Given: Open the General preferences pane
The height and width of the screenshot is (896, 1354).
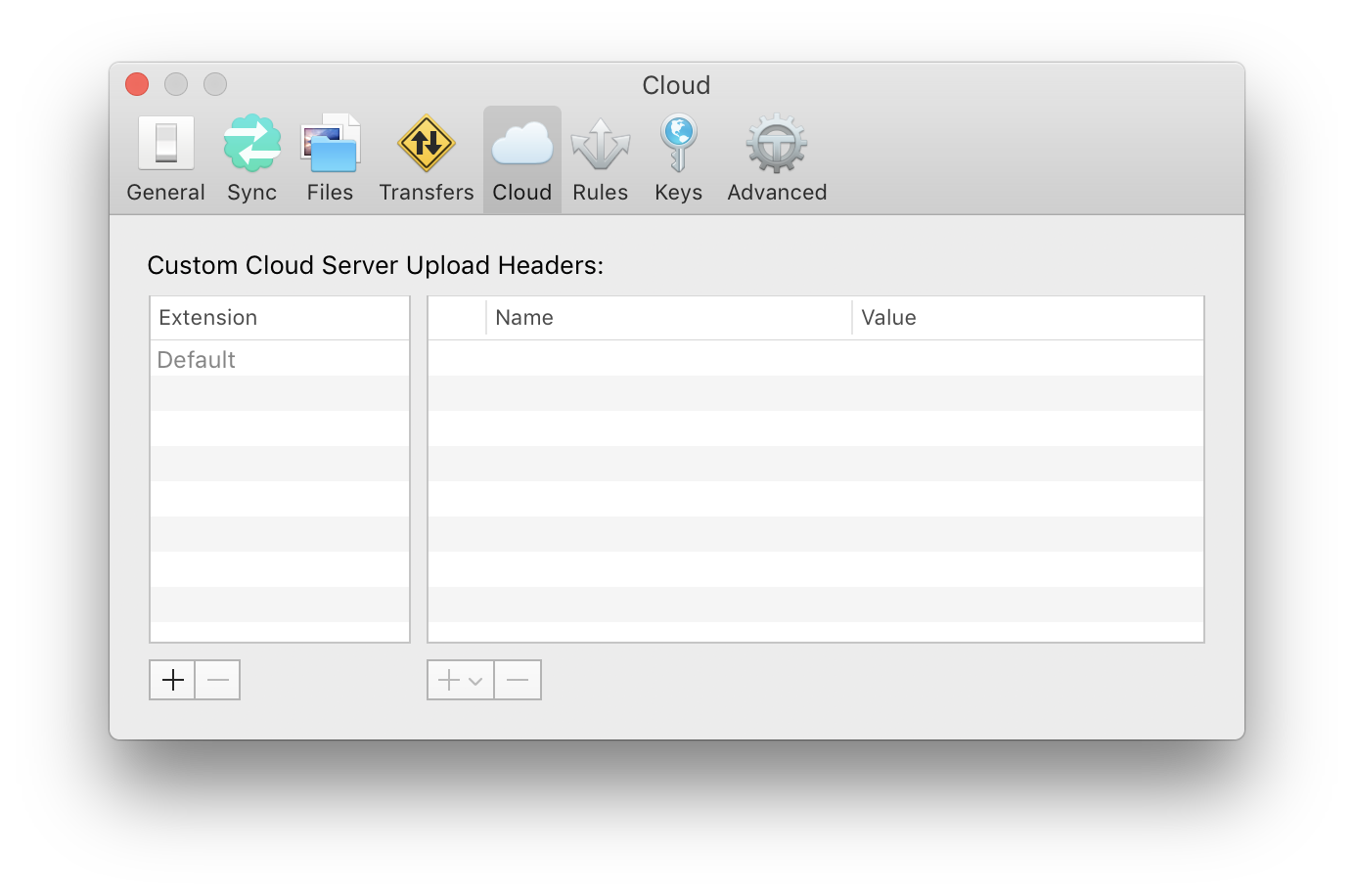Looking at the screenshot, I should tap(165, 159).
